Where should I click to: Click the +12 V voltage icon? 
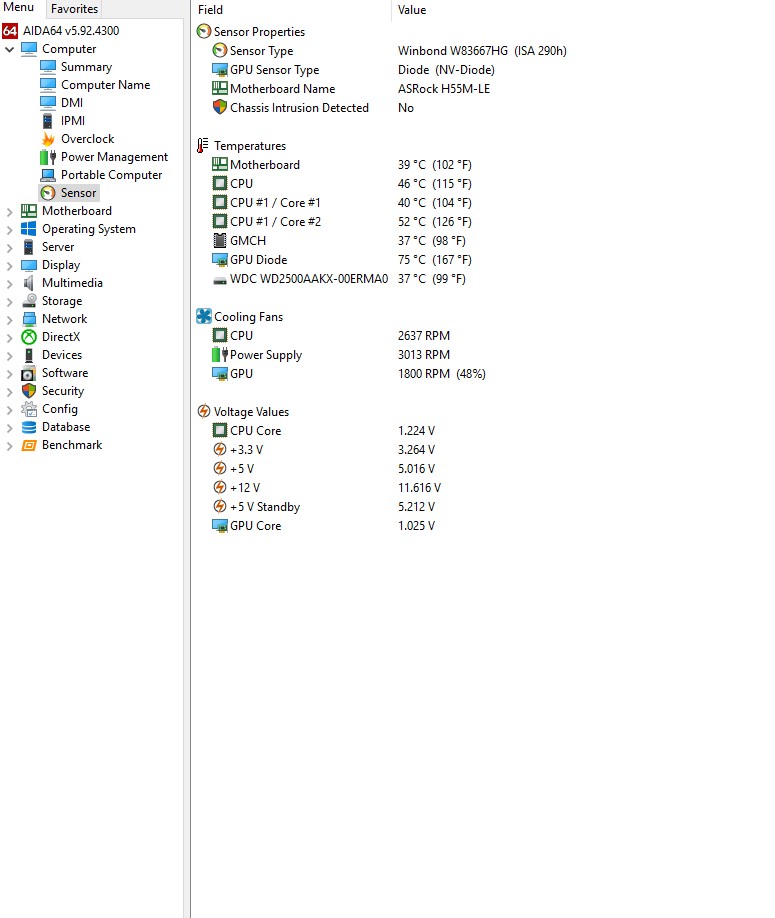[x=220, y=487]
